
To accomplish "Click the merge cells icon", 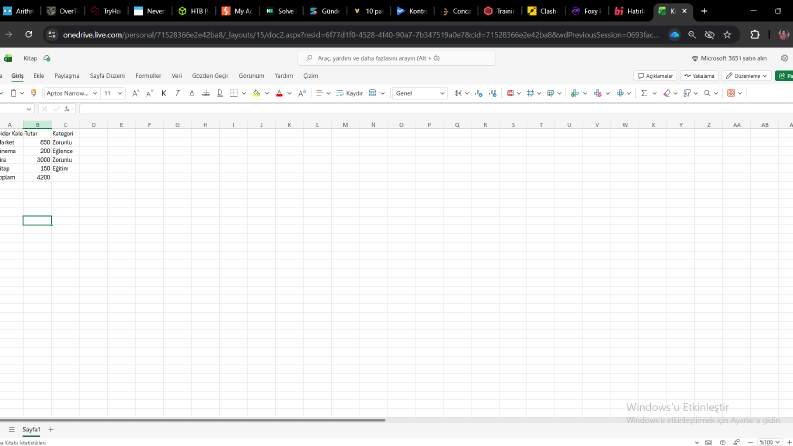I will [x=373, y=93].
